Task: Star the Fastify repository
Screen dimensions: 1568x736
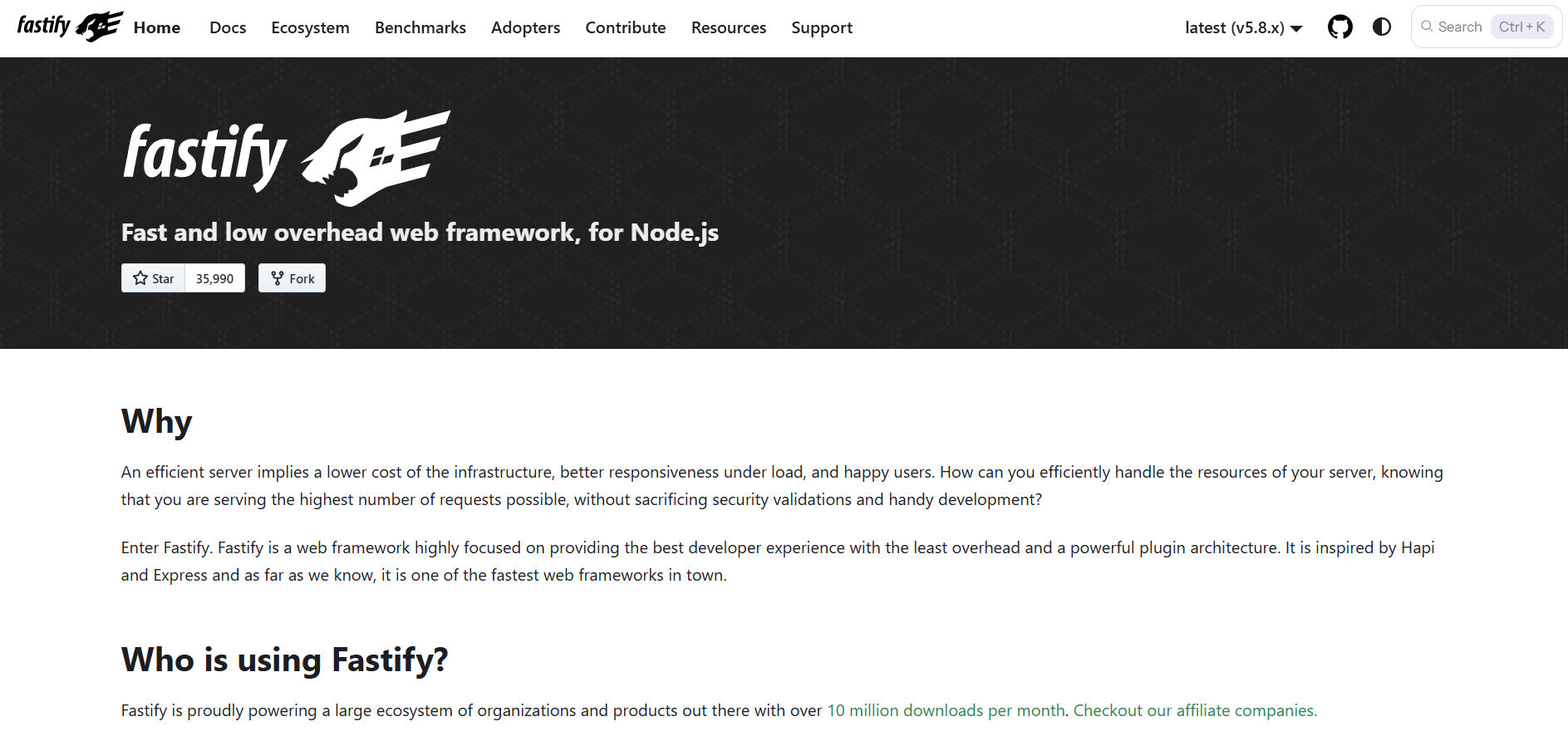Action: [x=154, y=278]
